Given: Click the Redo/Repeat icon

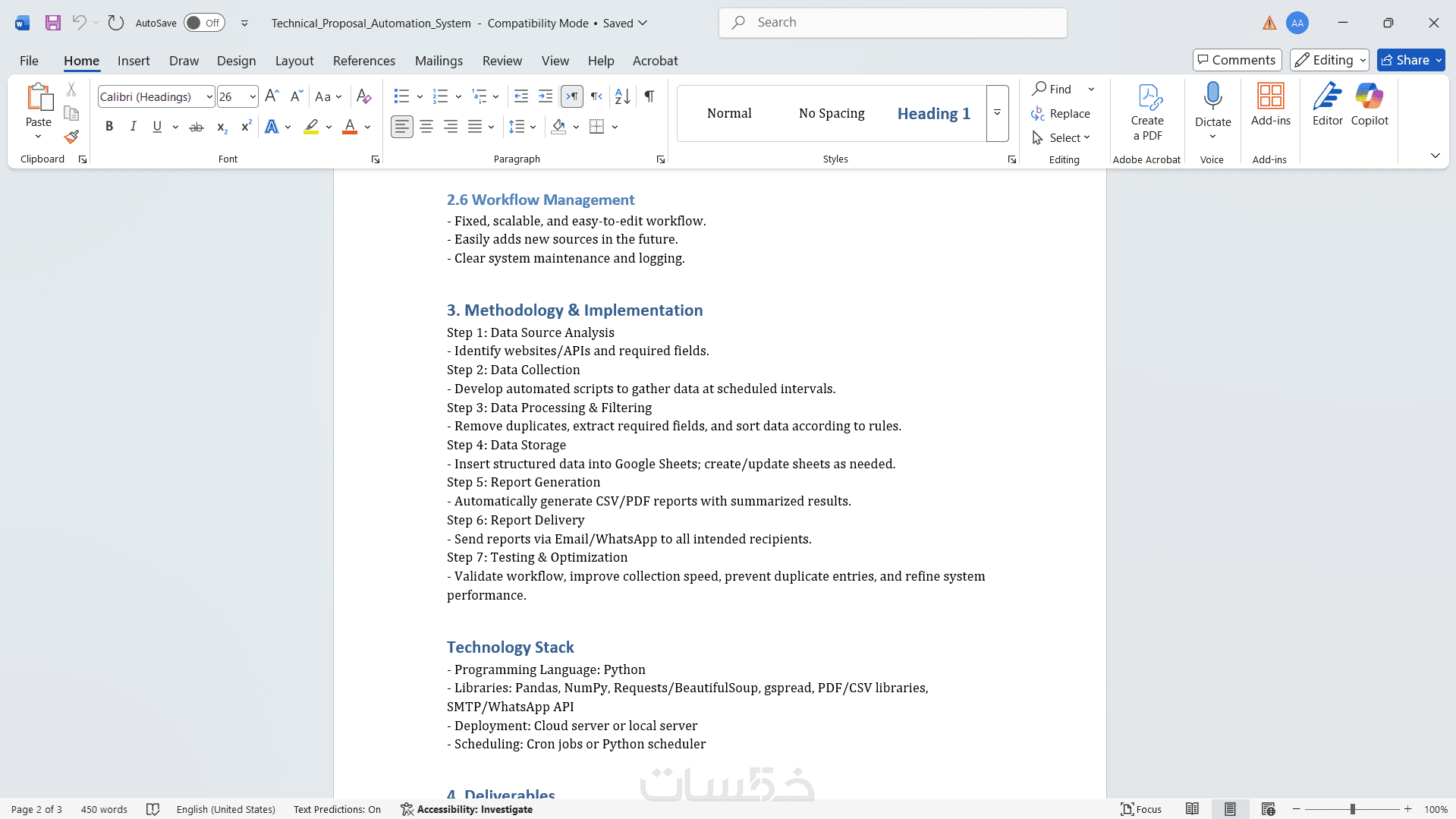Looking at the screenshot, I should (x=115, y=23).
